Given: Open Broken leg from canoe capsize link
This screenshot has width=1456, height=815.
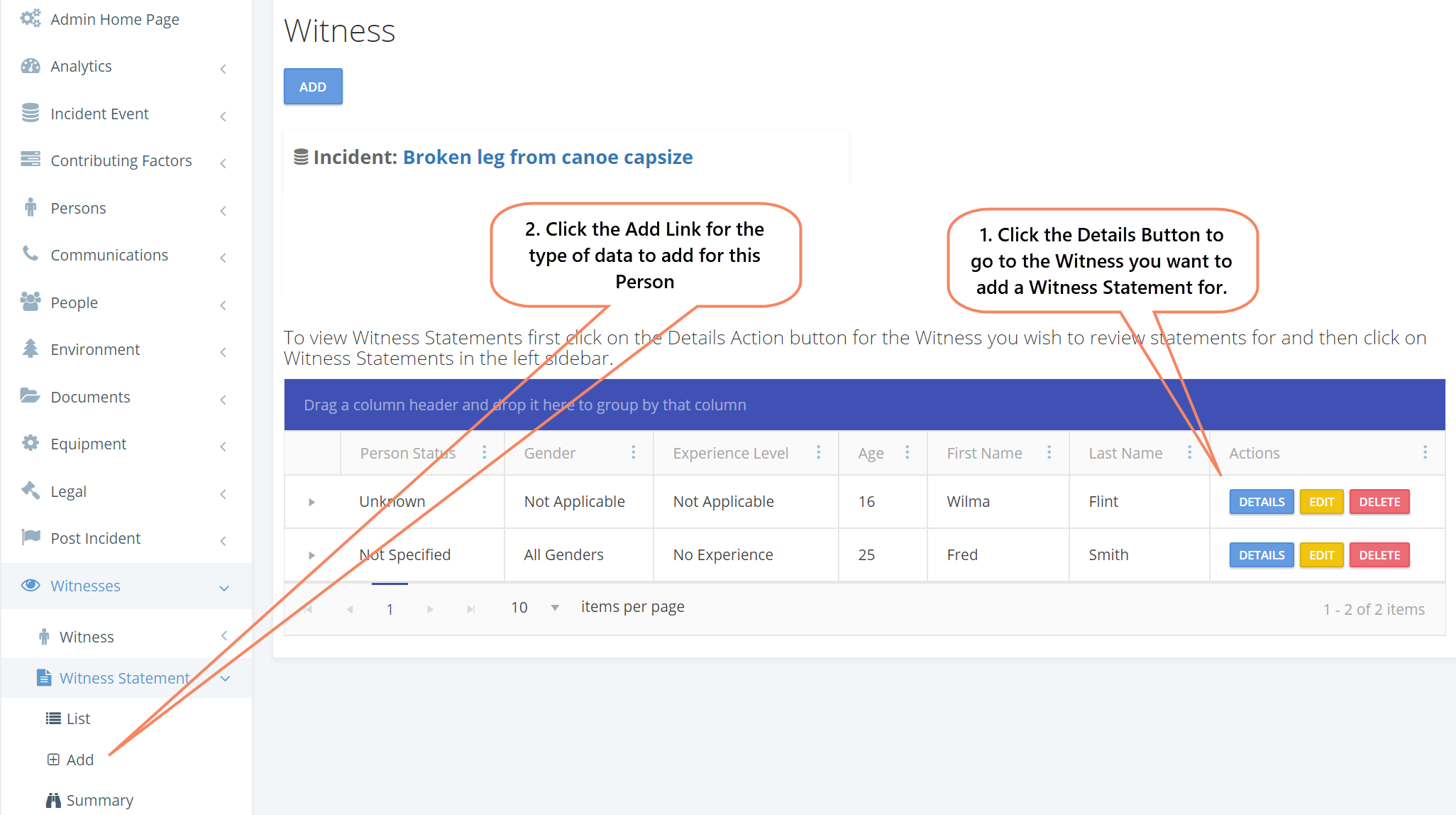Looking at the screenshot, I should (x=547, y=157).
